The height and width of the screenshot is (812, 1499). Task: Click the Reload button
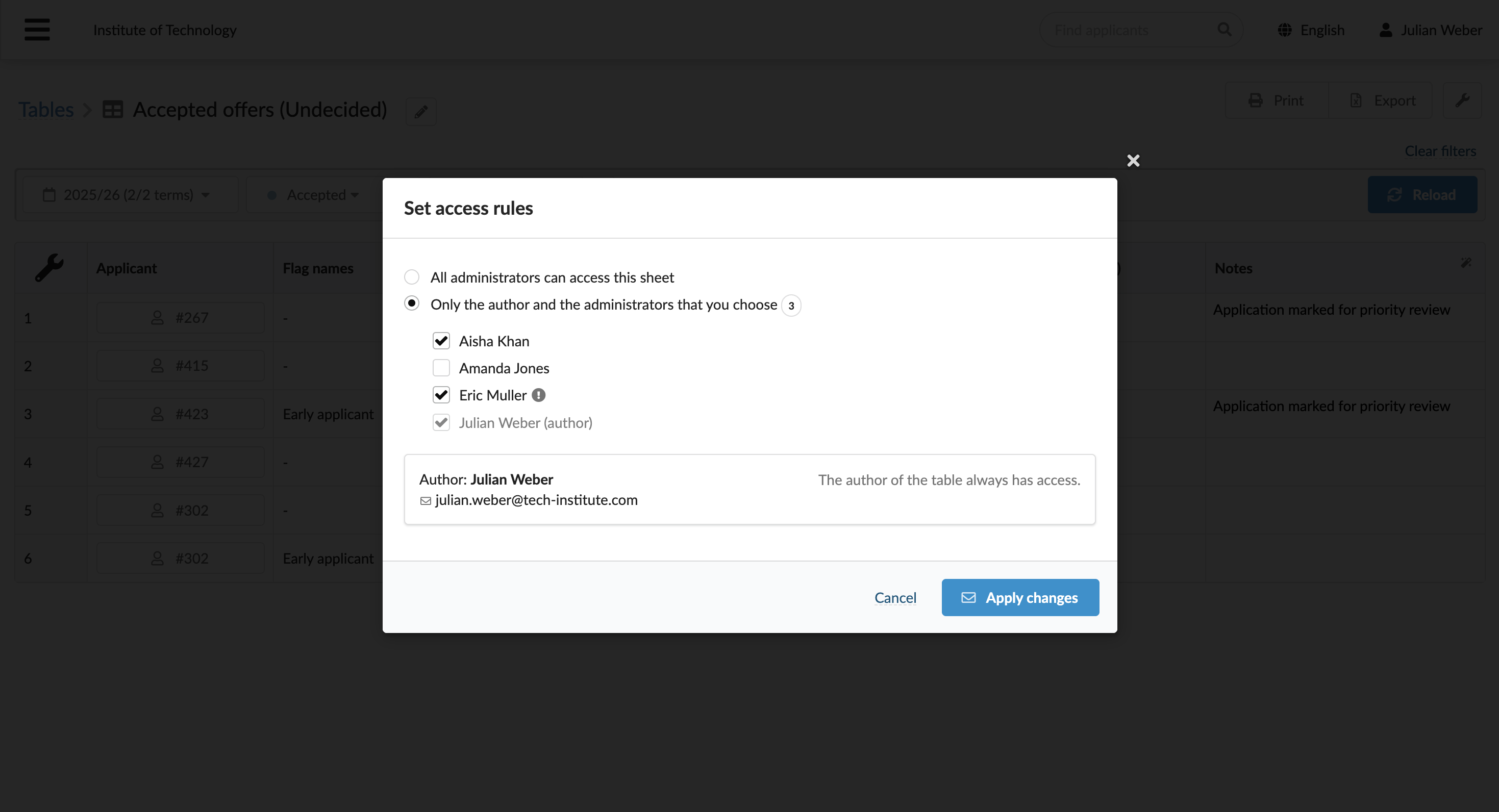[1421, 194]
